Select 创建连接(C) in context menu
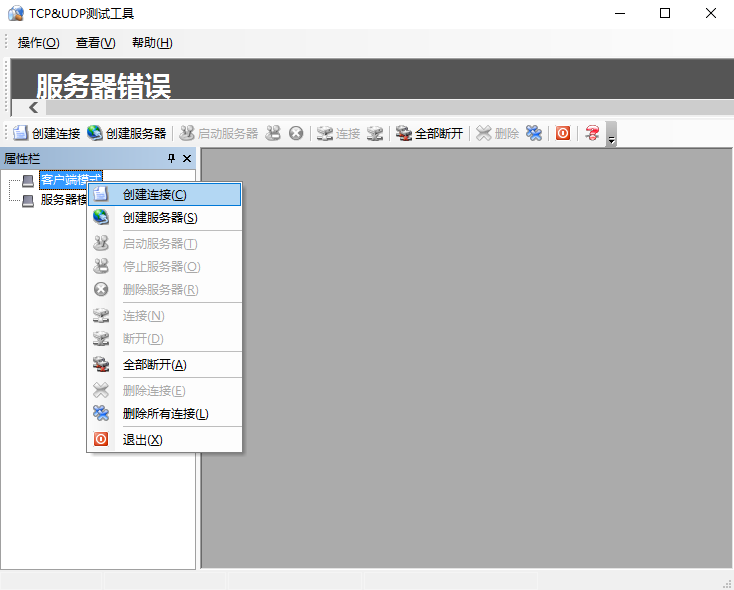The height and width of the screenshot is (590, 734). point(154,195)
